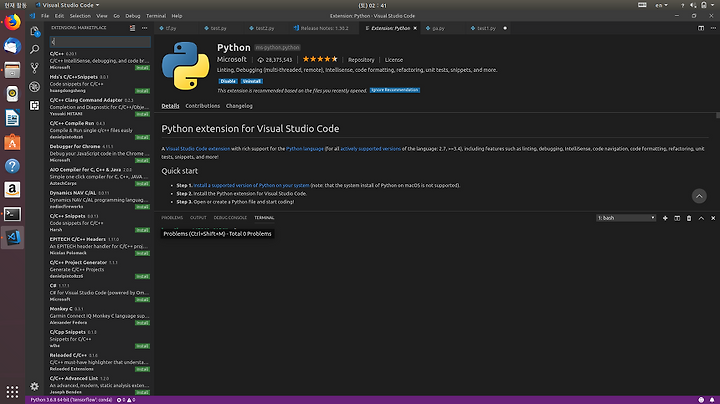The height and width of the screenshot is (404, 720).
Task: Open the Changelog tab
Action: [239, 106]
